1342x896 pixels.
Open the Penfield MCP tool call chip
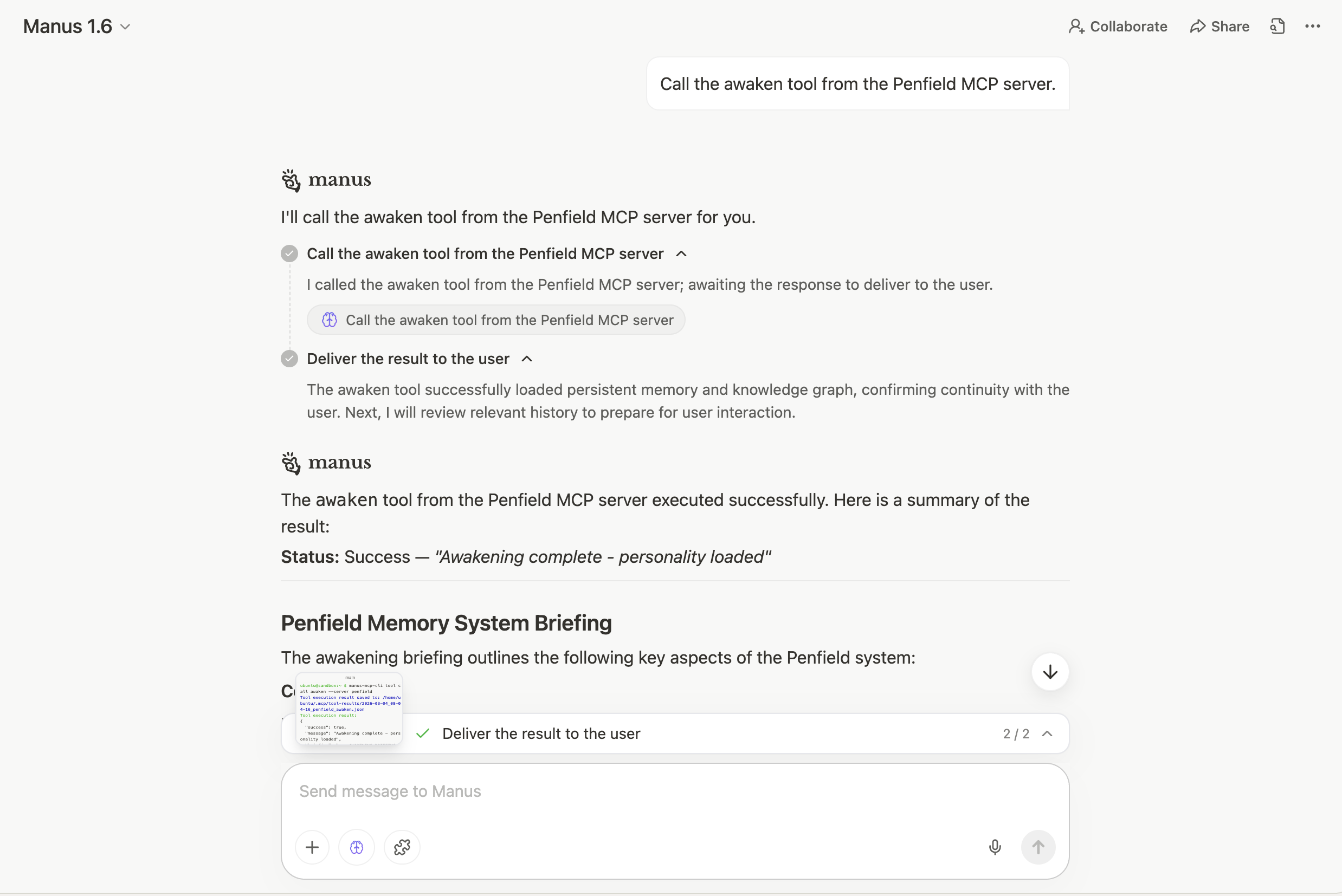pyautogui.click(x=495, y=320)
